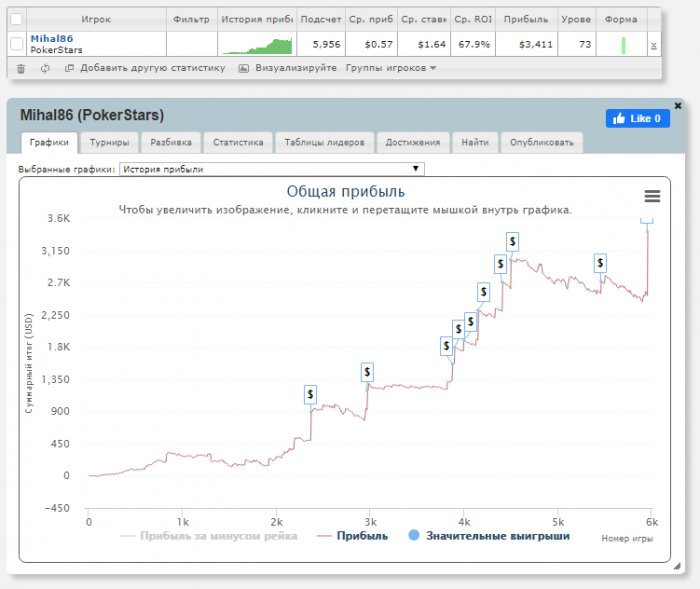The height and width of the screenshot is (589, 700).
Task: Click the highest dollar marker near 4.5k games
Action: [512, 241]
